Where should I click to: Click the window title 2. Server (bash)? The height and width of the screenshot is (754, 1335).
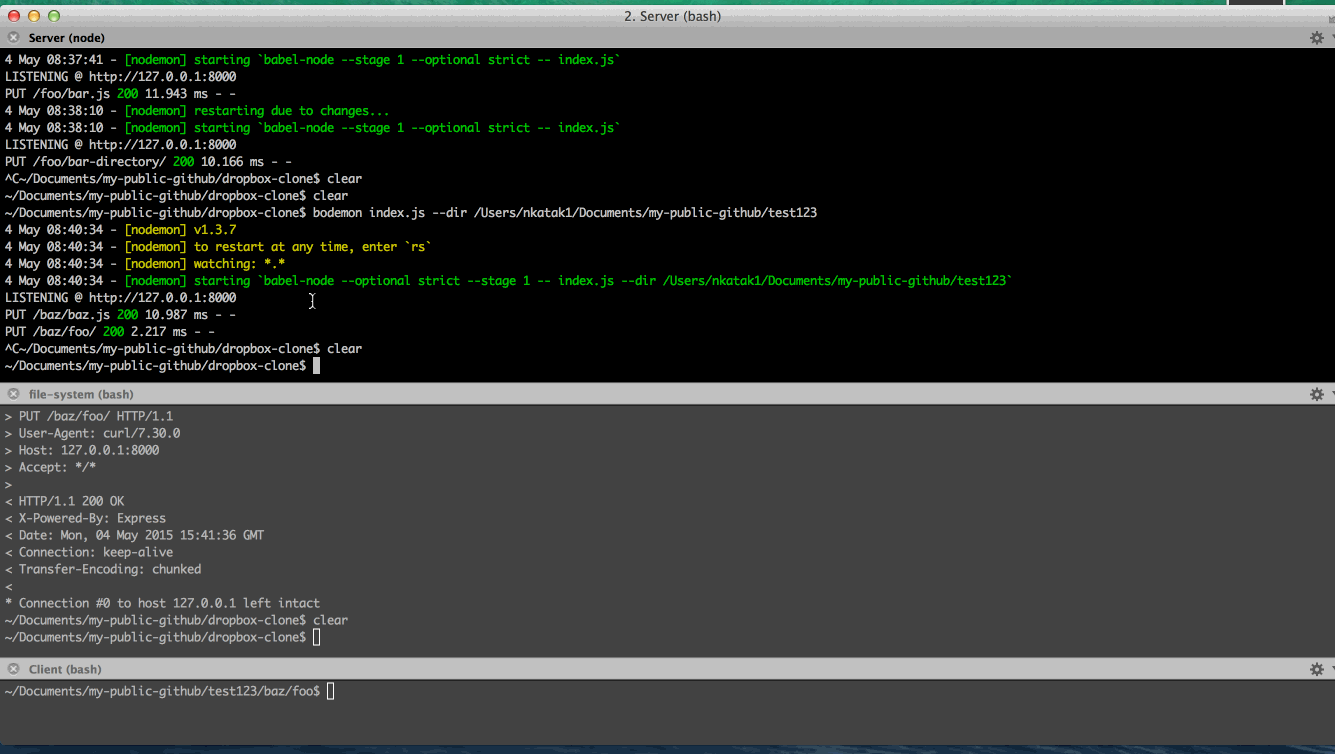672,16
